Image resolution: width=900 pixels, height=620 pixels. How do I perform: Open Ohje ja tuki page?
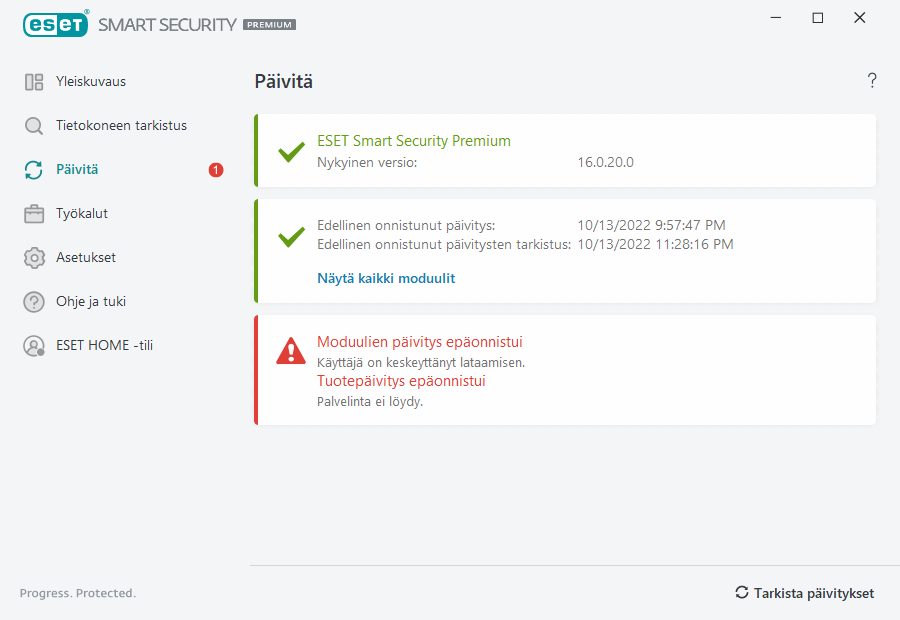[91, 302]
